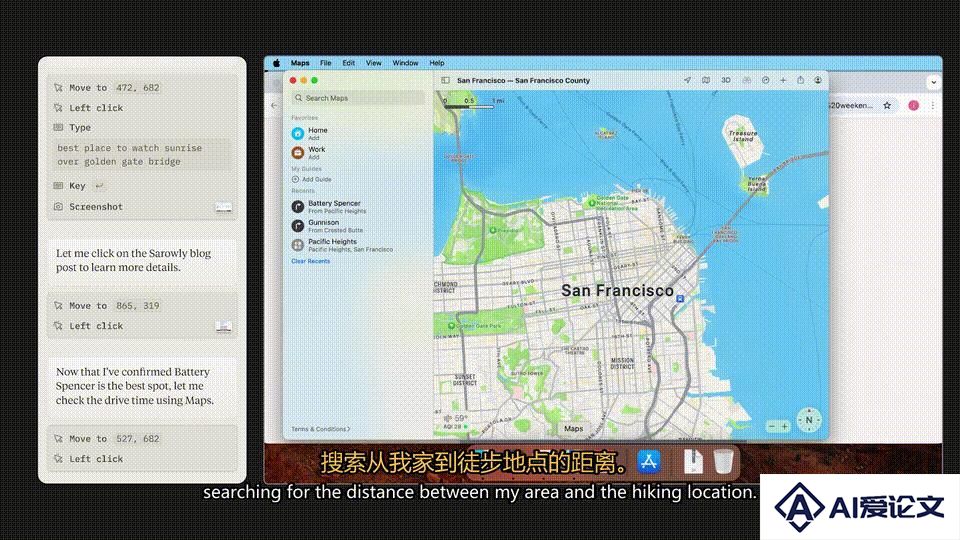Click the App Store icon in Dock

pos(649,461)
